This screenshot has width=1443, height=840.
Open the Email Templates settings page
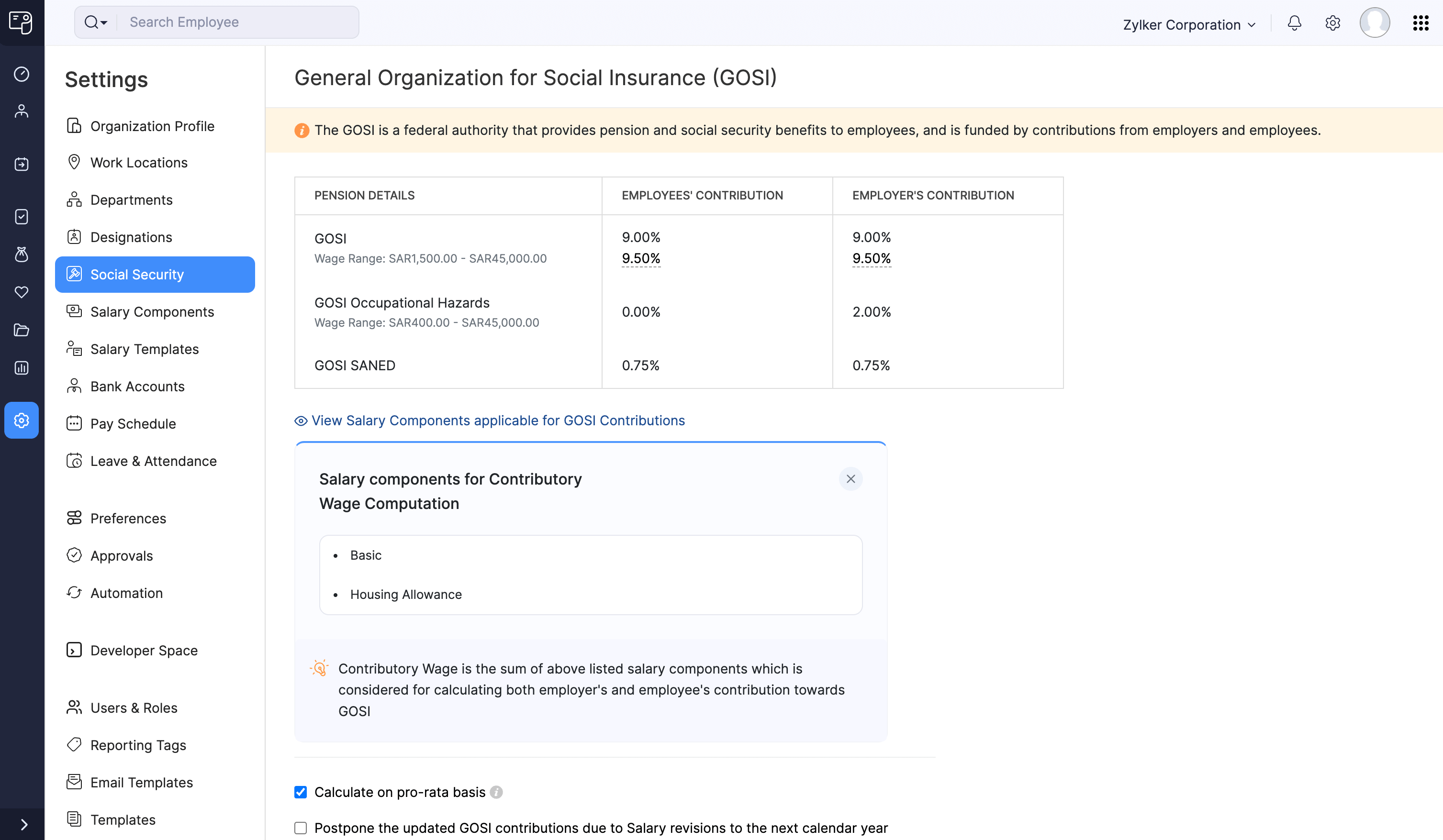(142, 782)
